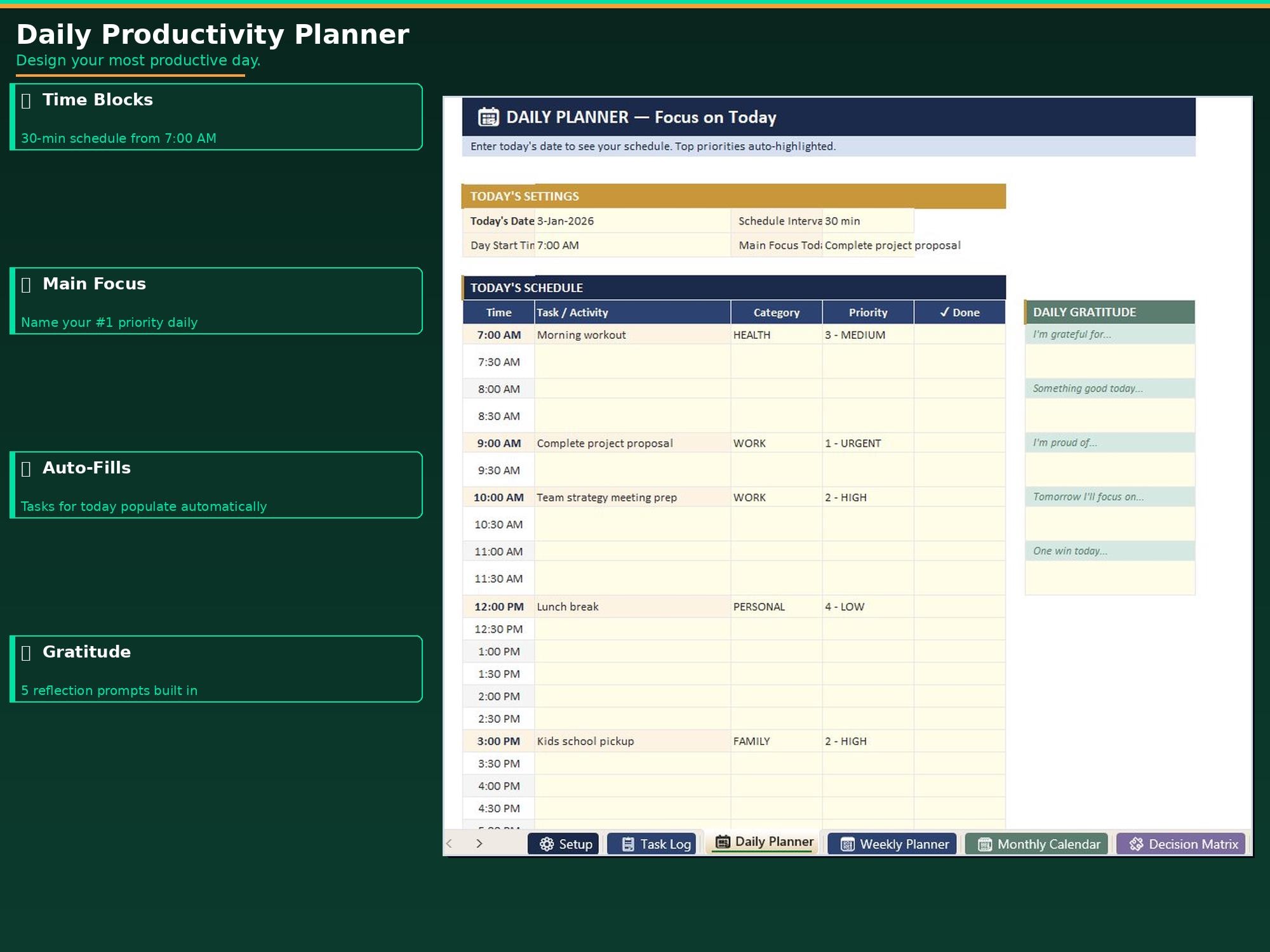Select the FAMILY category cell
The height and width of the screenshot is (952, 1270).
[777, 741]
